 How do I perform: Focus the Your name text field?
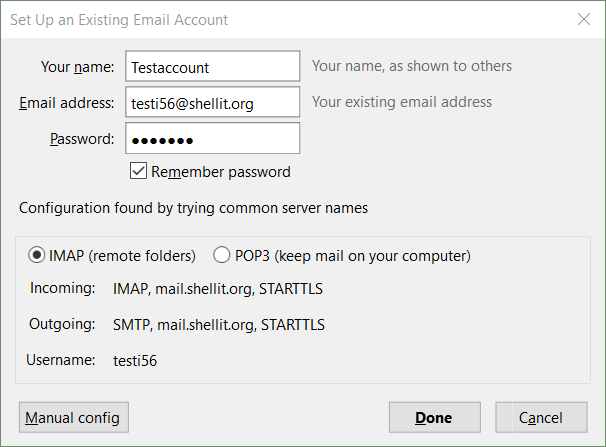click(x=213, y=66)
